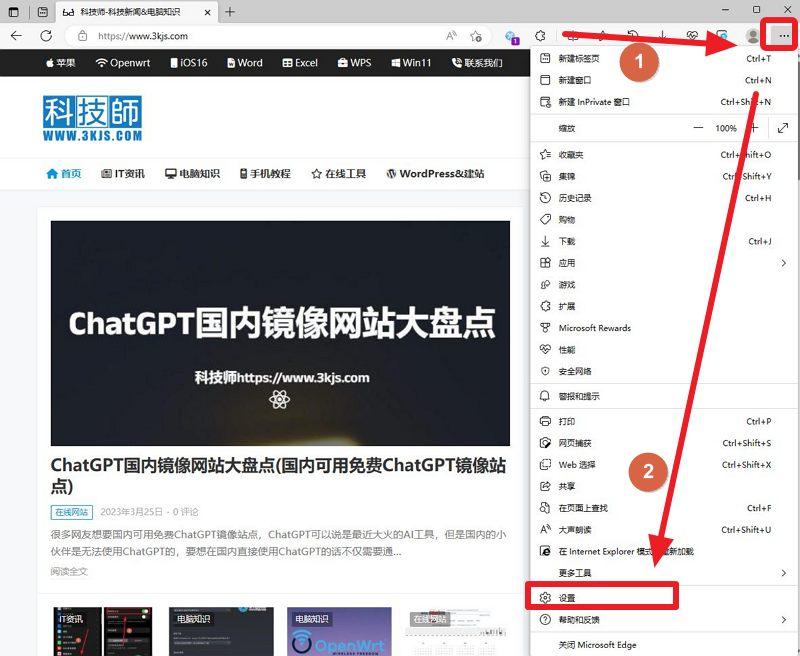Choose 共享 menu entry
Image resolution: width=800 pixels, height=656 pixels.
click(x=663, y=487)
